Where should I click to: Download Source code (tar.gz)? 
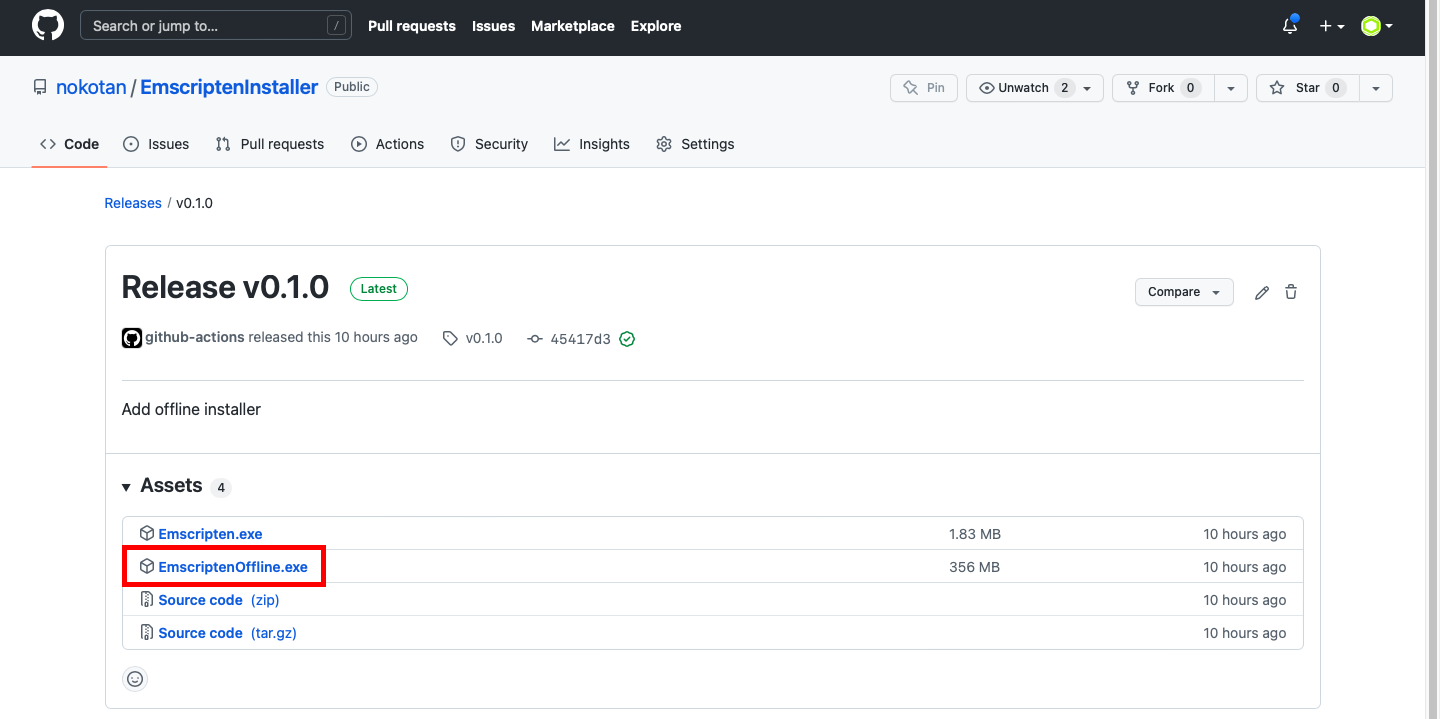(x=227, y=633)
